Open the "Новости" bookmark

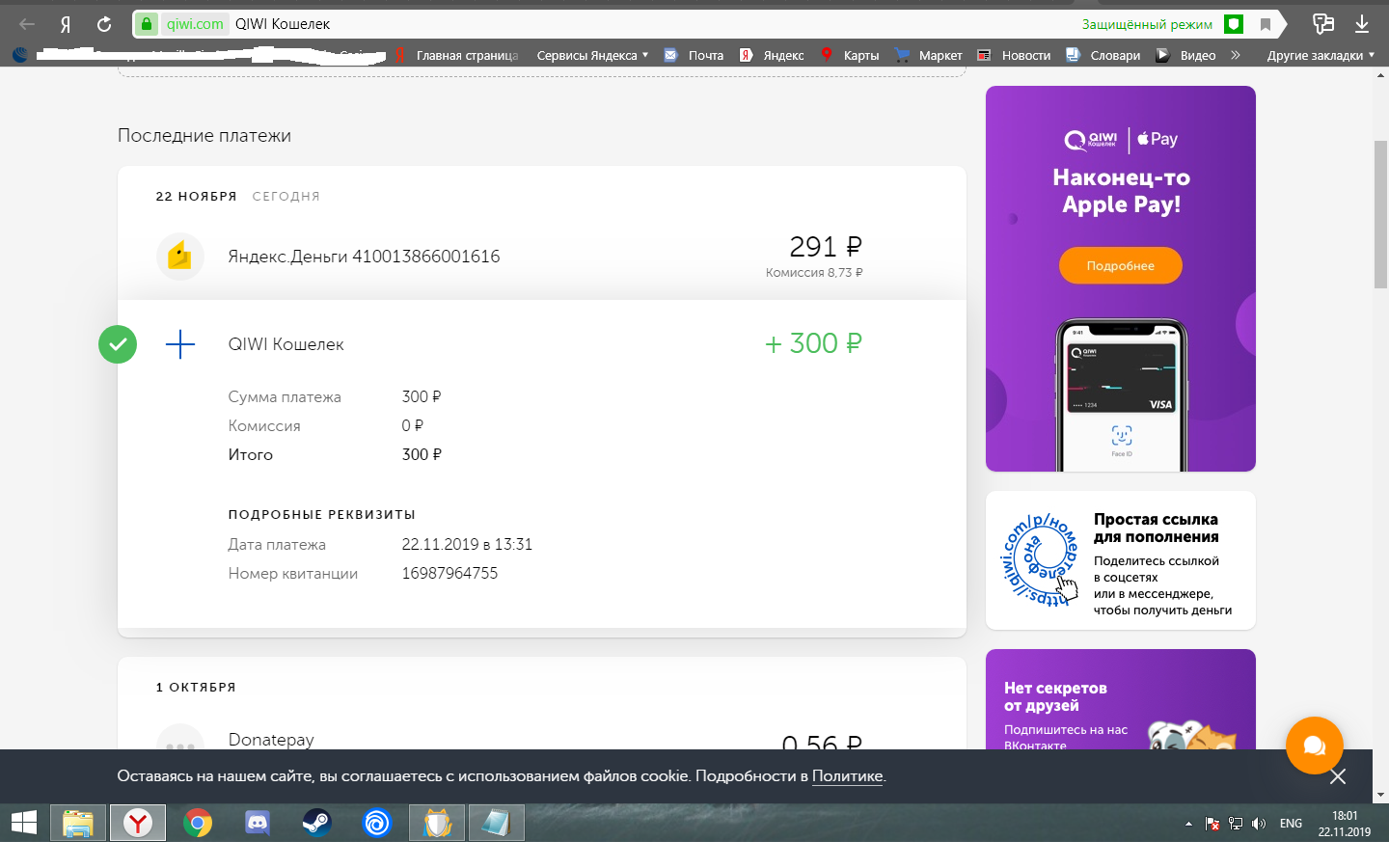[x=1014, y=55]
